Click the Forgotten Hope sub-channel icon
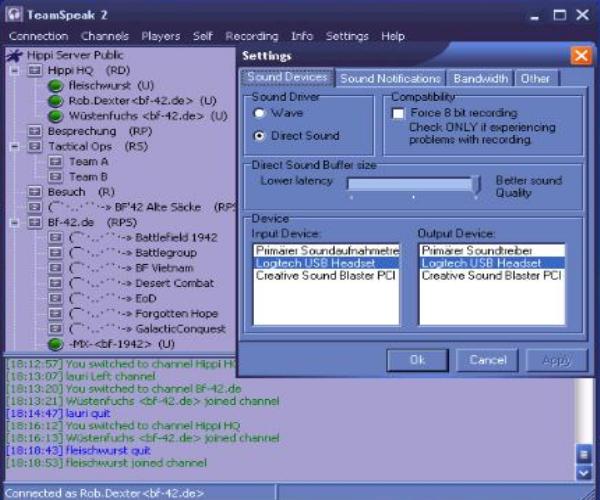Screen dimensions: 600x500 (x=55, y=314)
